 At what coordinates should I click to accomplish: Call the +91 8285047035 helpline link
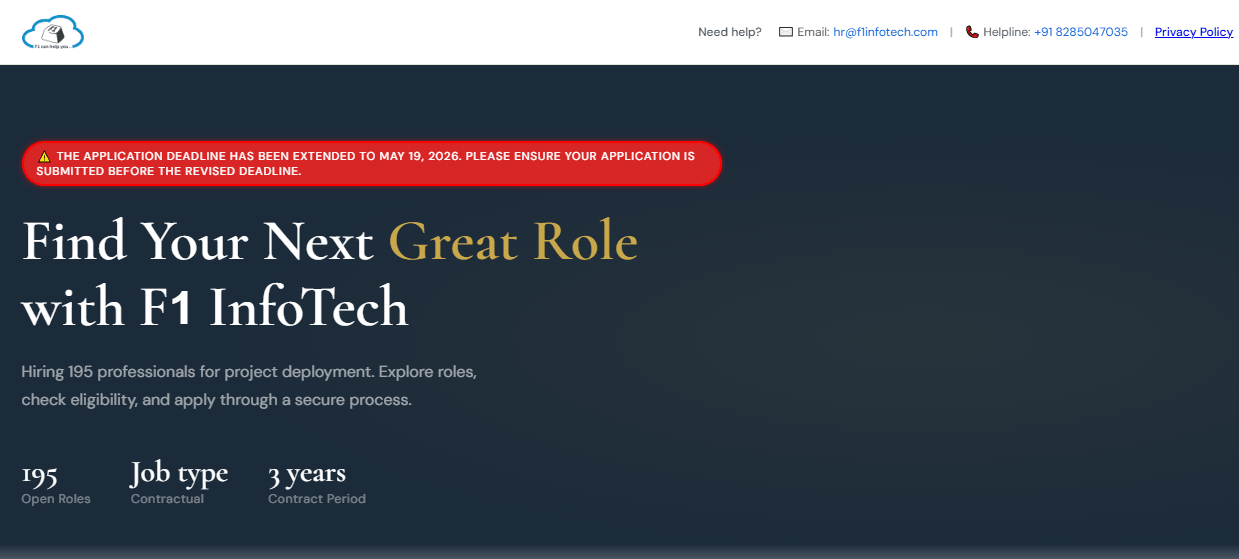click(1081, 32)
